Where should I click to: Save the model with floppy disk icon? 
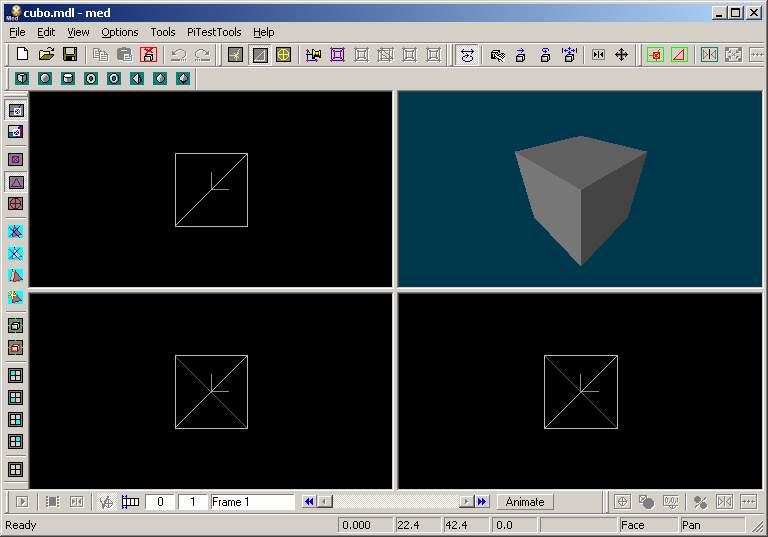[70, 54]
